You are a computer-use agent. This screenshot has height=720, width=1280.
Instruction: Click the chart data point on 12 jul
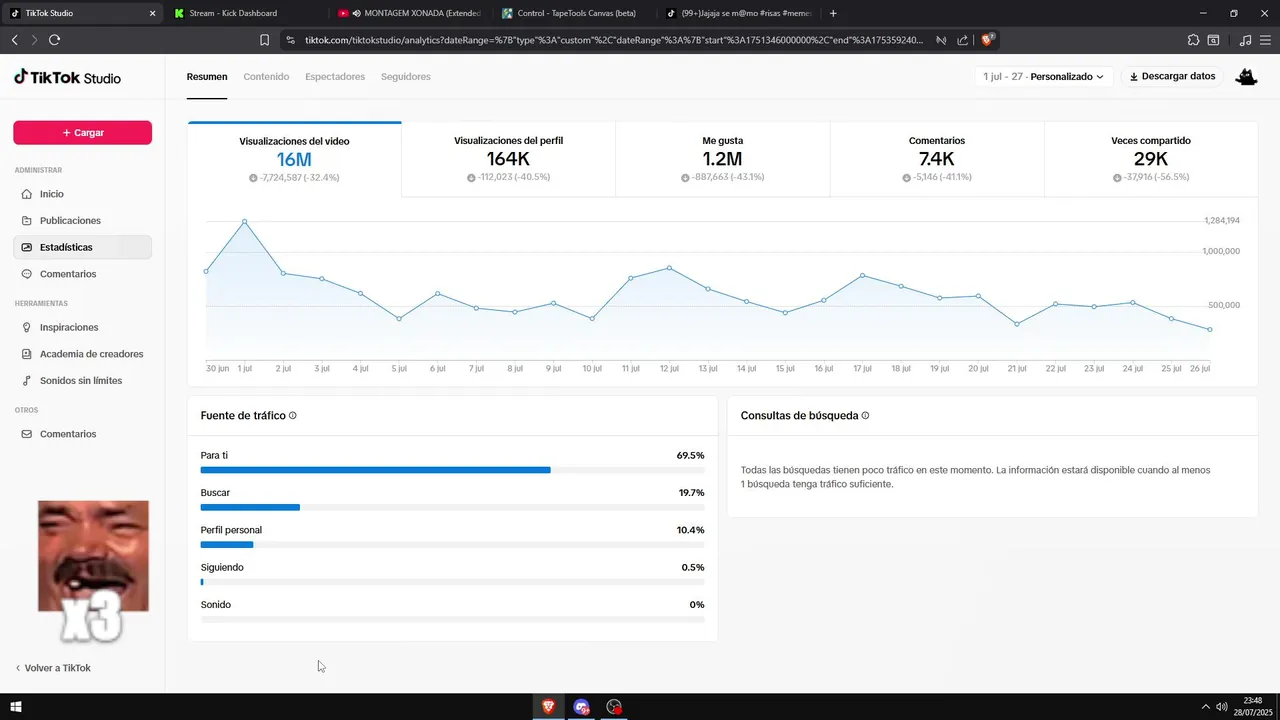tap(669, 268)
